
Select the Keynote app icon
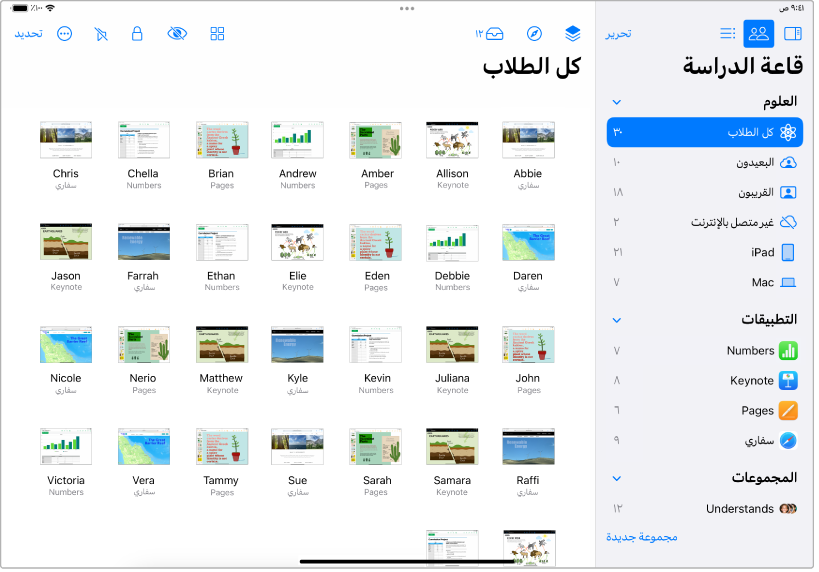[788, 380]
